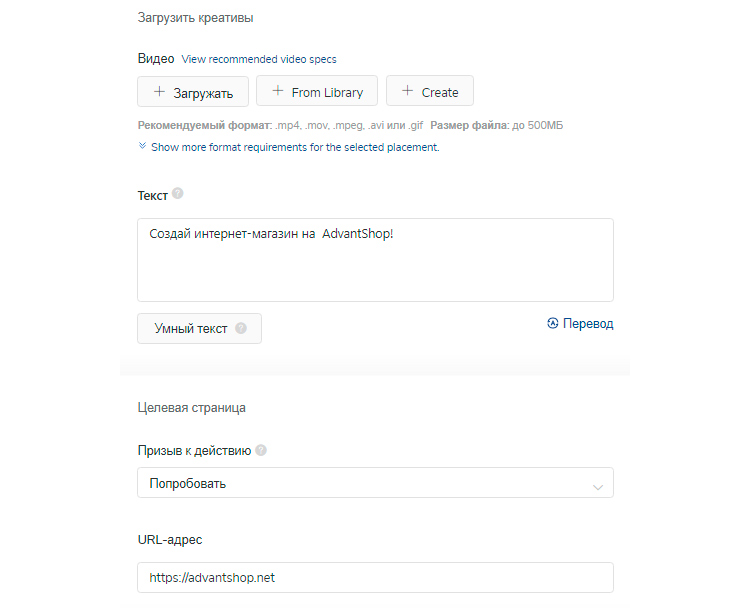The height and width of the screenshot is (608, 750).
Task: Click the translate icon beside Перевод
Action: [x=553, y=324]
